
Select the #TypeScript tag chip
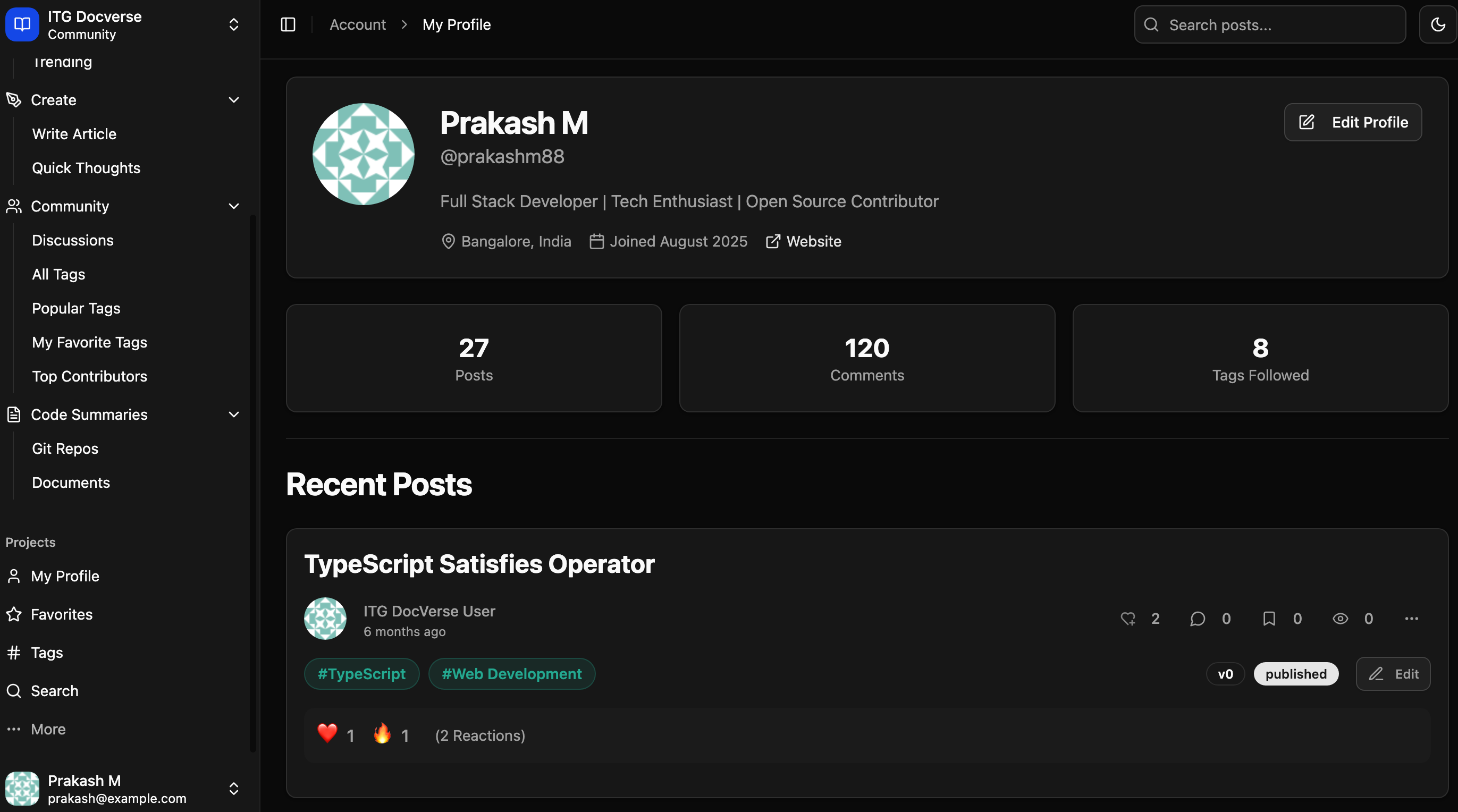[361, 674]
